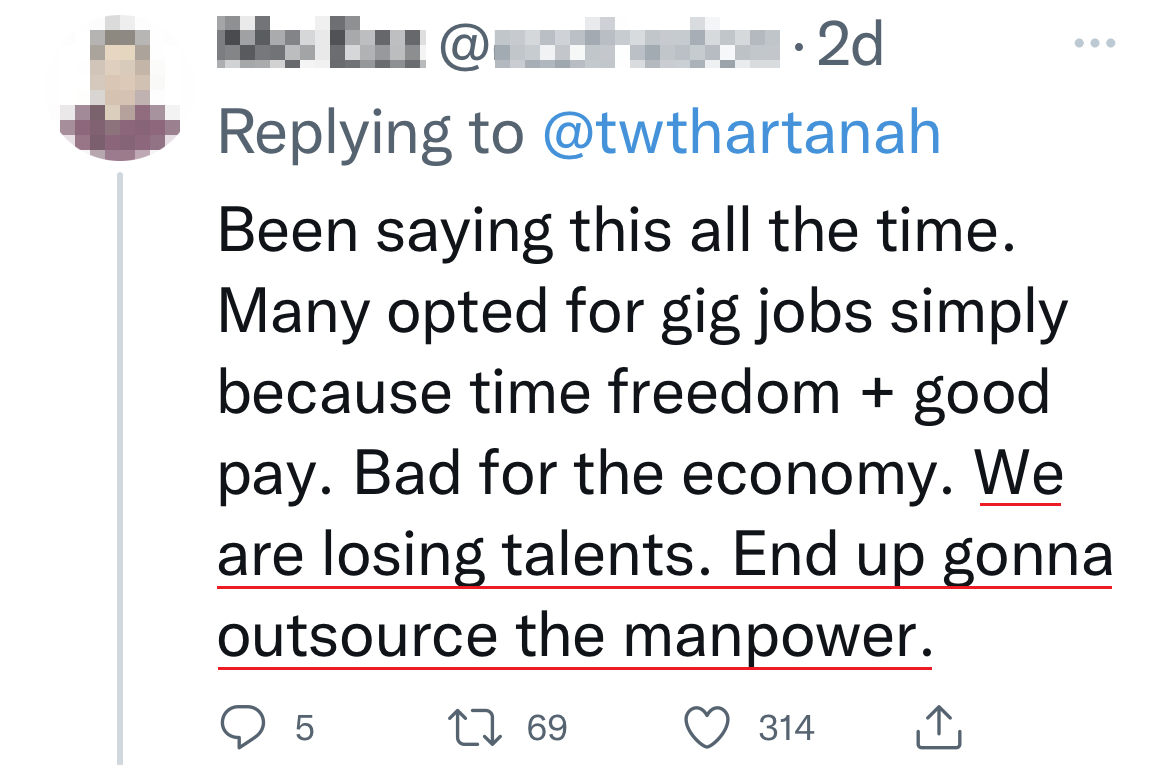Click the reply count number 5
The image size is (1170, 765).
304,727
